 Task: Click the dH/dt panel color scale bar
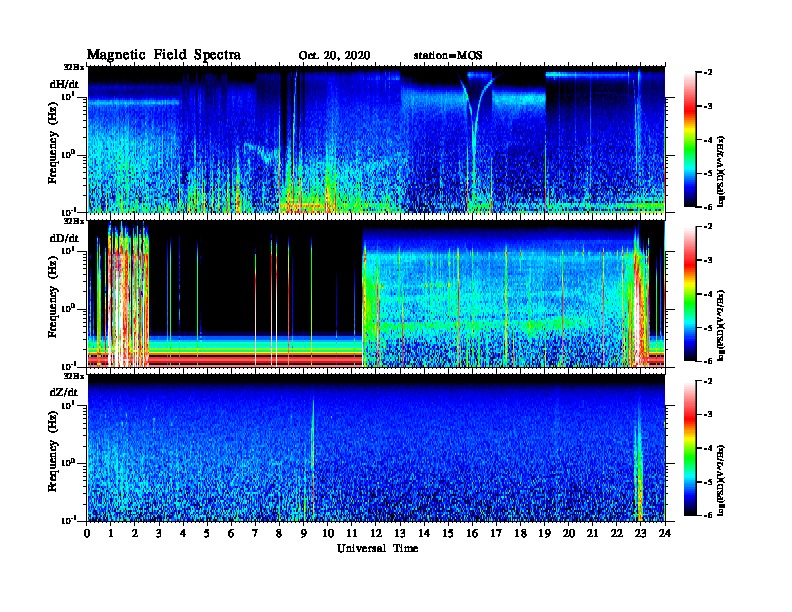tap(690, 139)
